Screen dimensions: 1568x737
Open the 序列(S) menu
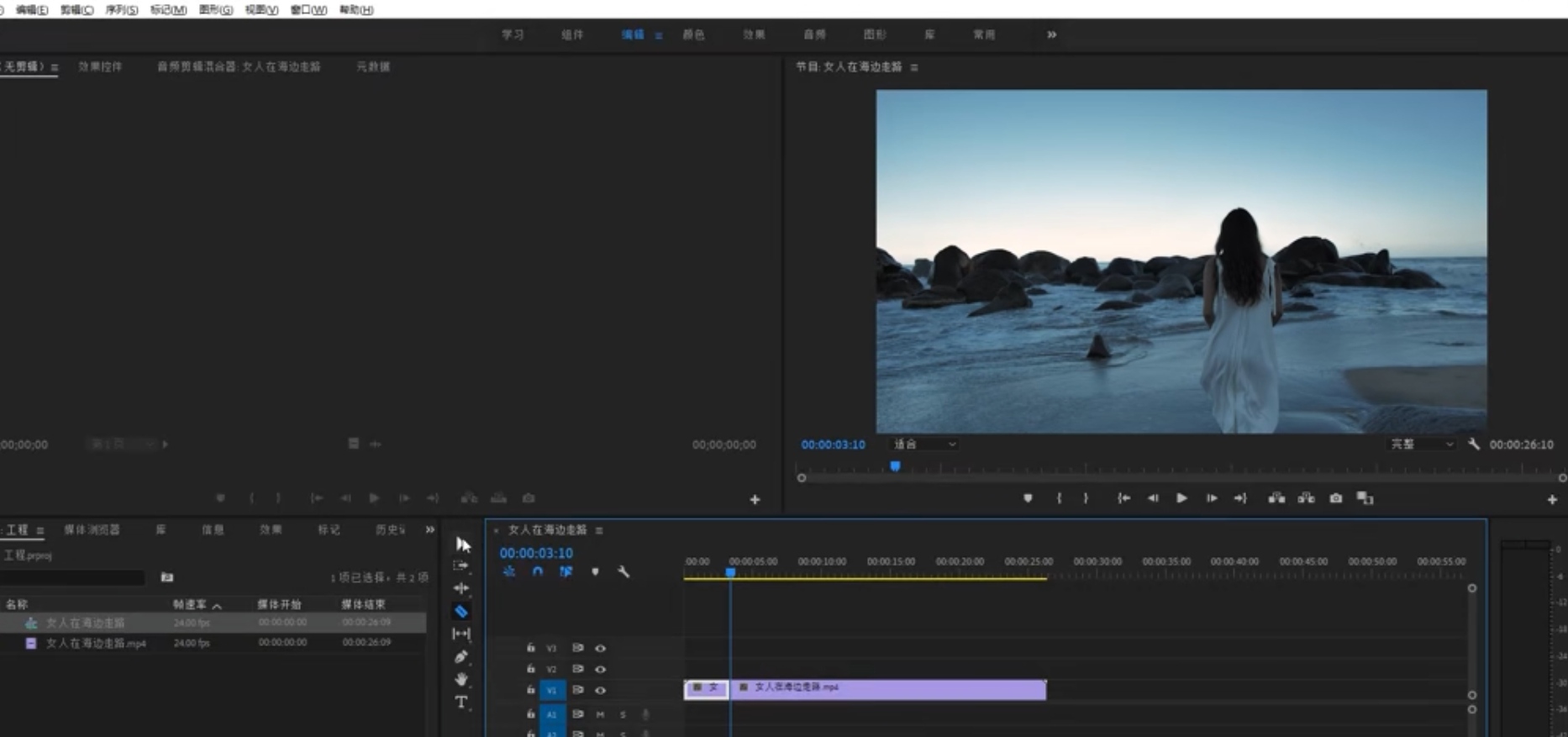tap(121, 10)
